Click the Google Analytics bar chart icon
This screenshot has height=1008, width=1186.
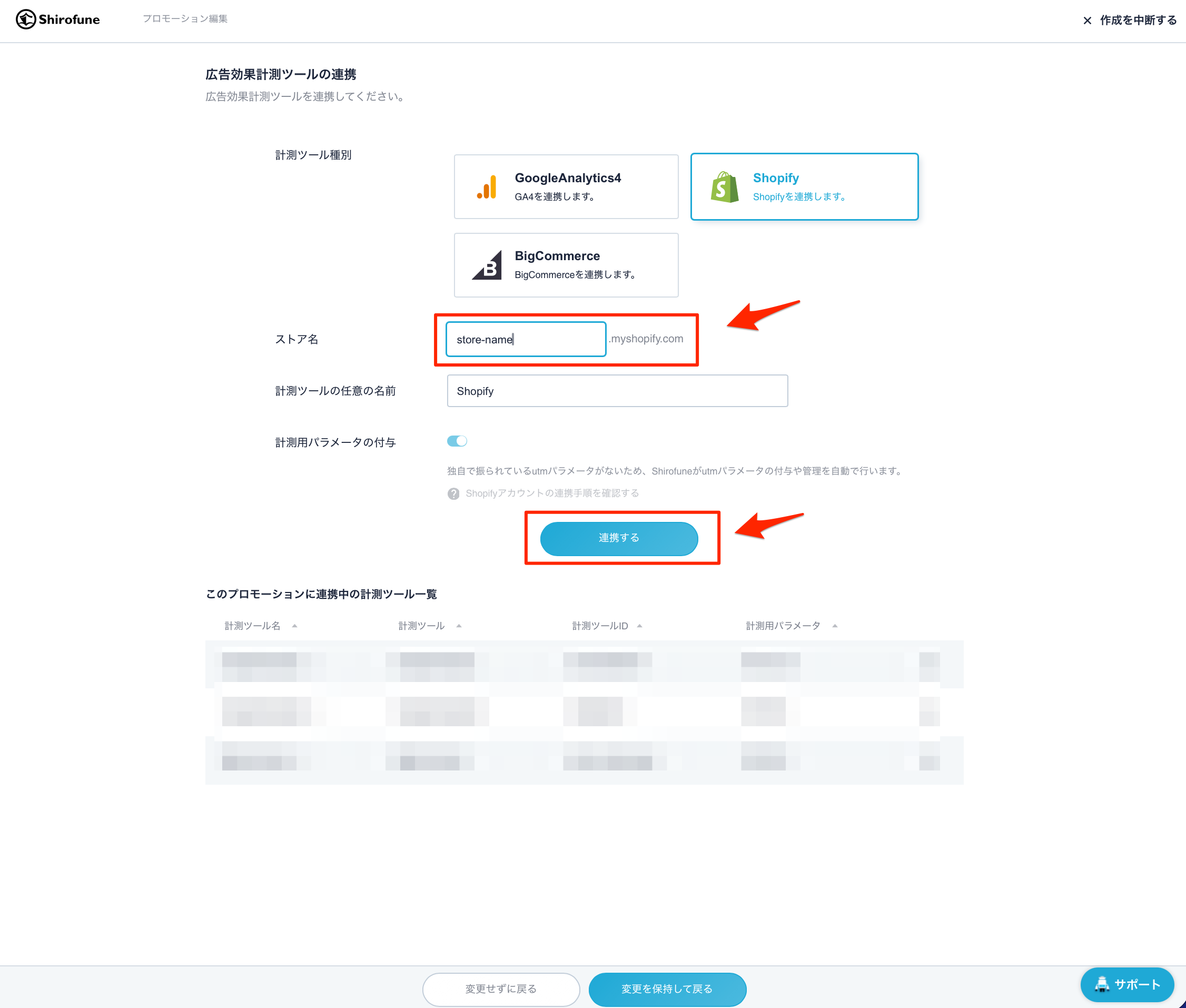[x=487, y=187]
